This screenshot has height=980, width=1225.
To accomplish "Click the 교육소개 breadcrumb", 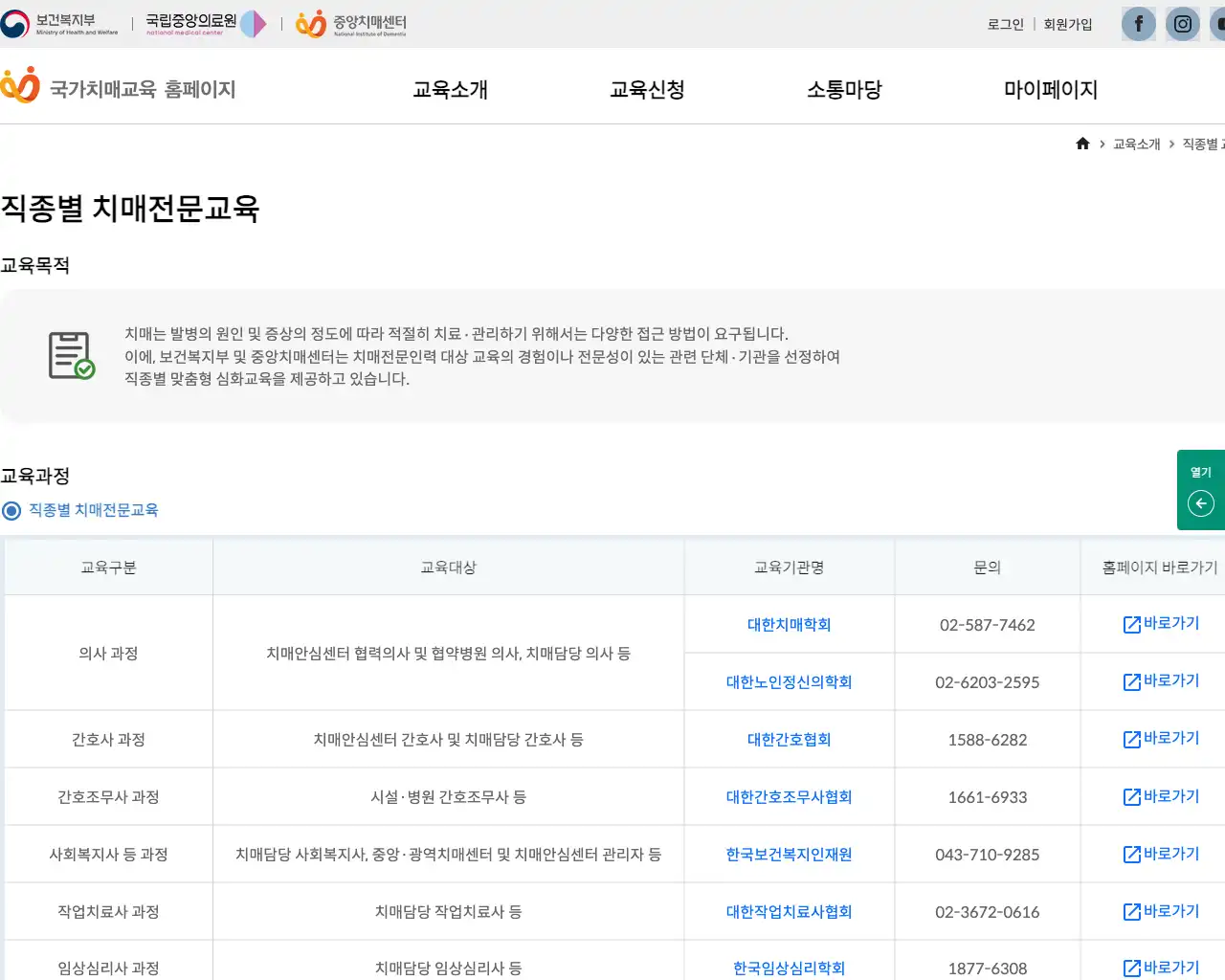I will tap(1136, 144).
